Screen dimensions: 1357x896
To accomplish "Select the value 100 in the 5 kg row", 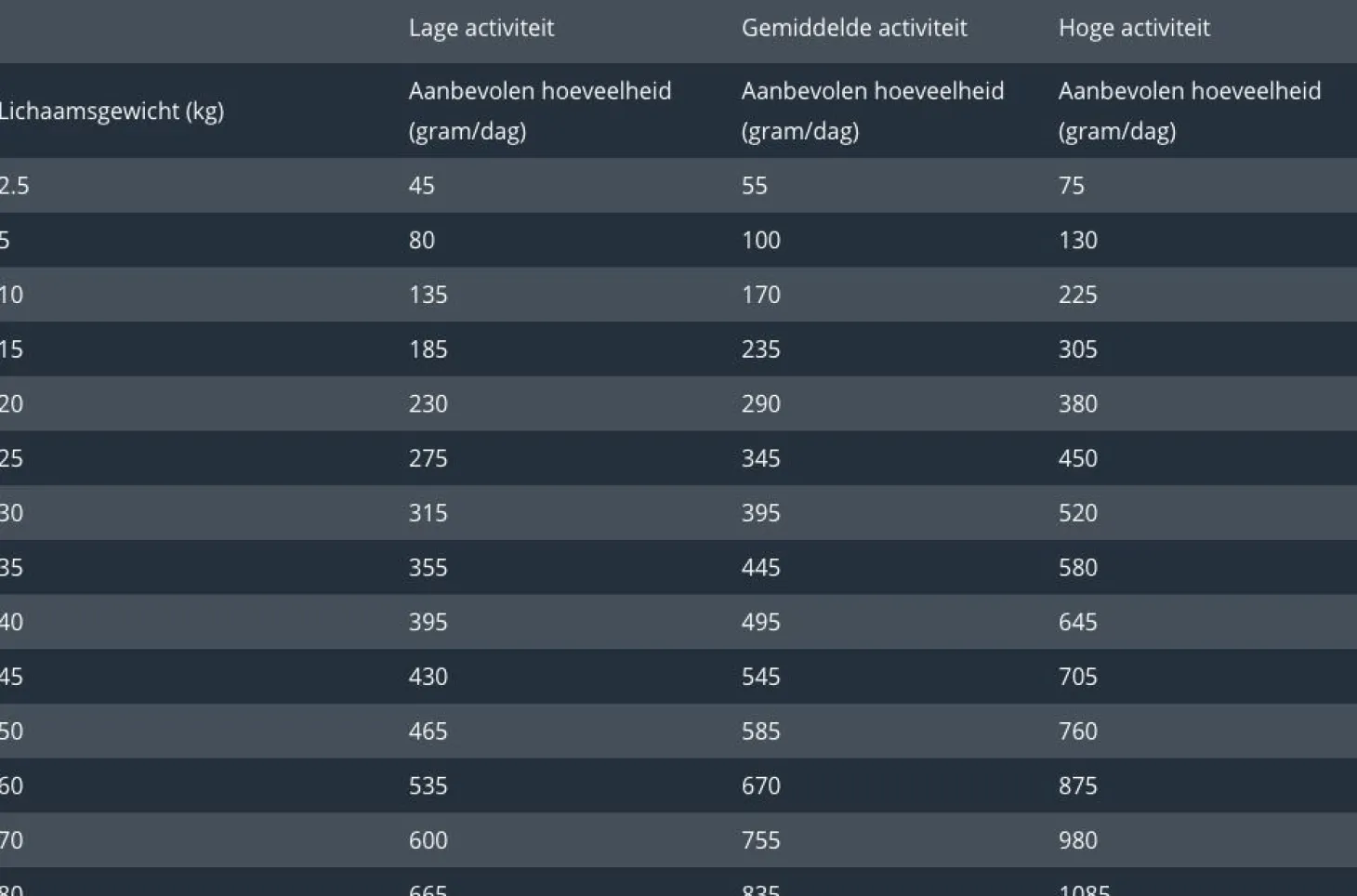I will pyautogui.click(x=760, y=240).
